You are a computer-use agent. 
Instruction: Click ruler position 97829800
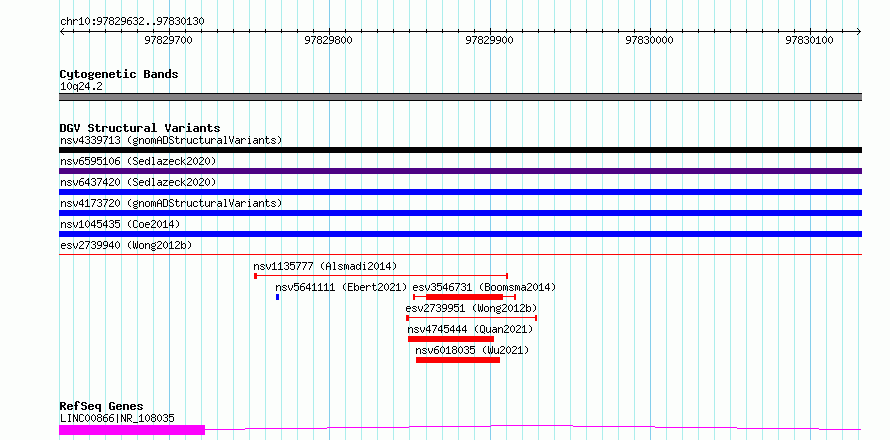tap(329, 40)
